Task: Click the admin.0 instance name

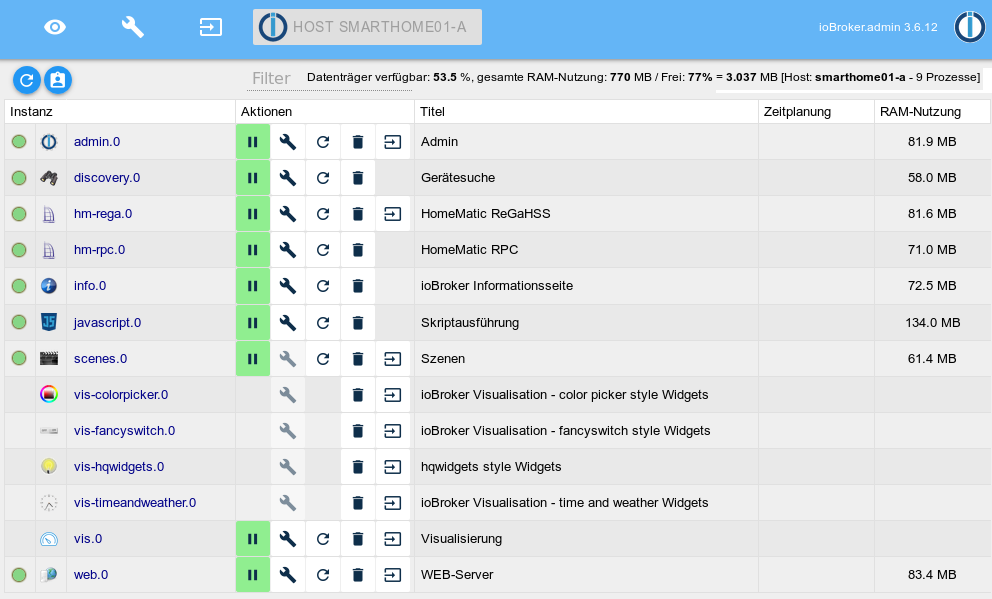Action: (x=97, y=142)
